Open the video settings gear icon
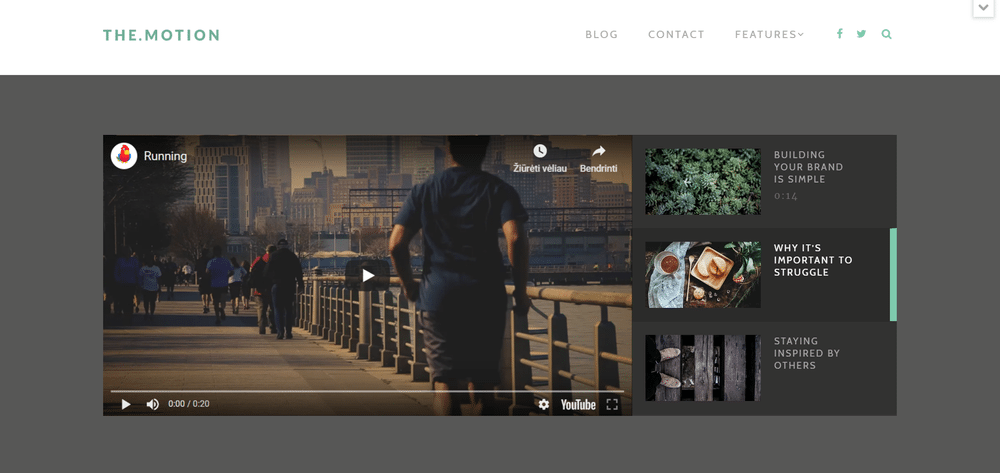The height and width of the screenshot is (473, 1000). click(543, 404)
